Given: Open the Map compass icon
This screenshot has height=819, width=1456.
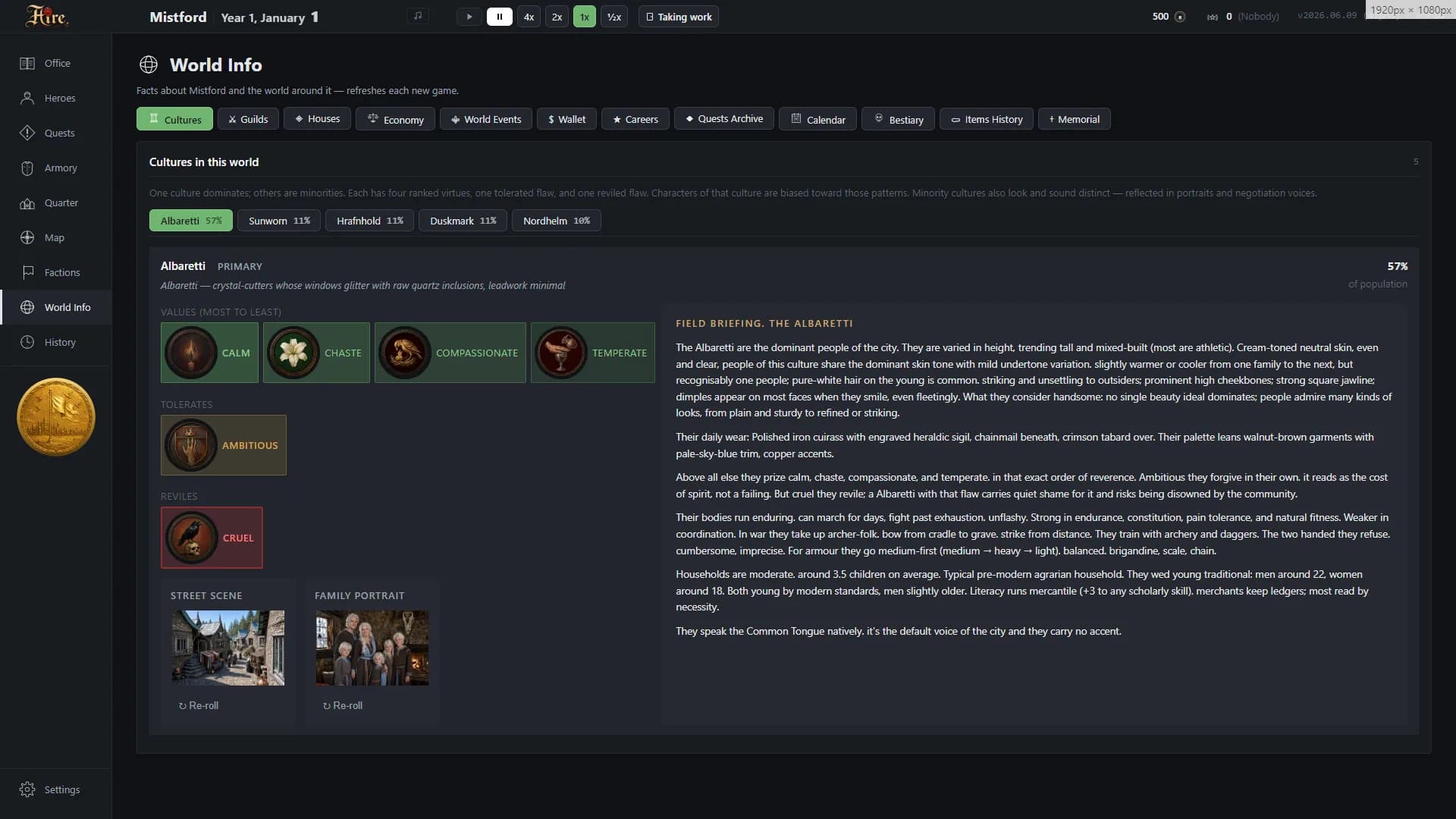Looking at the screenshot, I should click(27, 238).
